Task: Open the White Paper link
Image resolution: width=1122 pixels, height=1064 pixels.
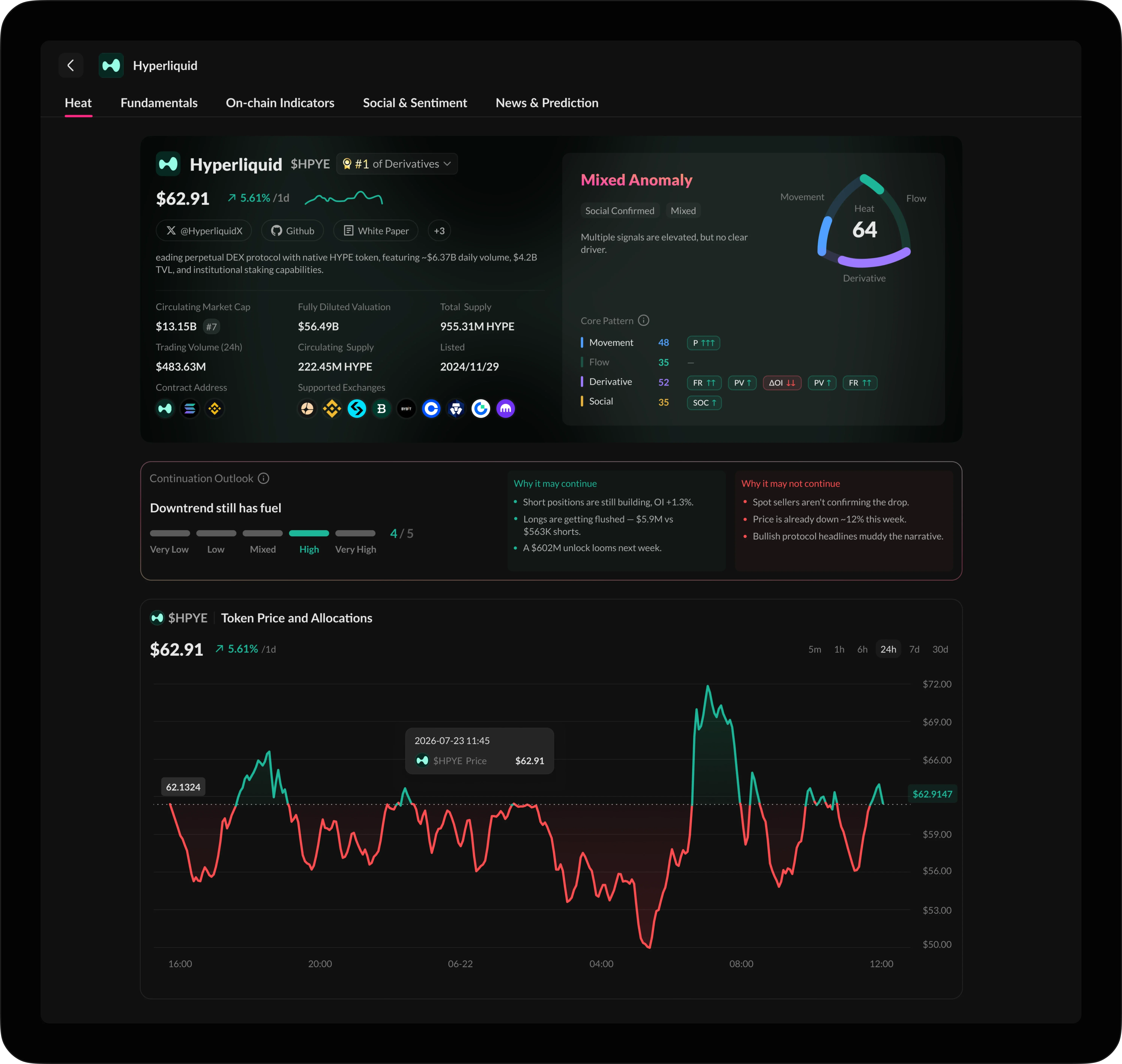Action: [376, 231]
